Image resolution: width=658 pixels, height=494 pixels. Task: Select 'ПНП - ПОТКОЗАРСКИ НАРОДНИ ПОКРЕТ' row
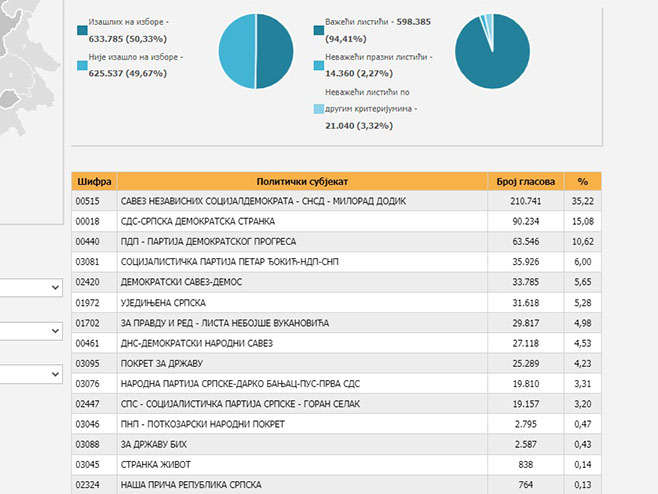click(336, 424)
